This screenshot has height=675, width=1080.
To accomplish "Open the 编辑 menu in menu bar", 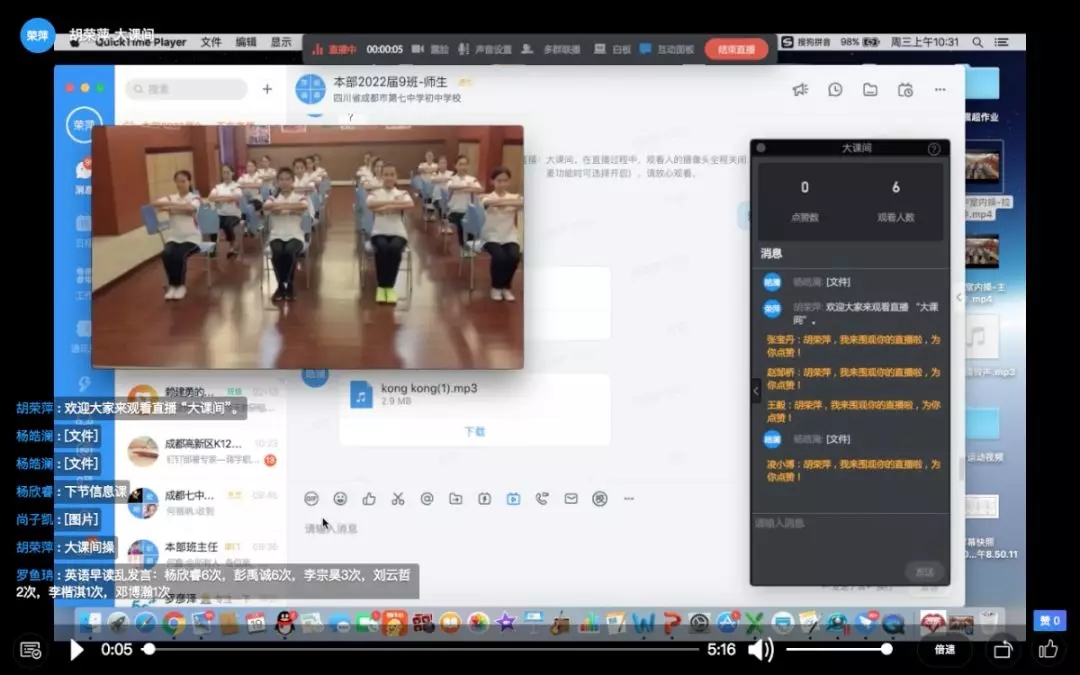I will coord(246,42).
